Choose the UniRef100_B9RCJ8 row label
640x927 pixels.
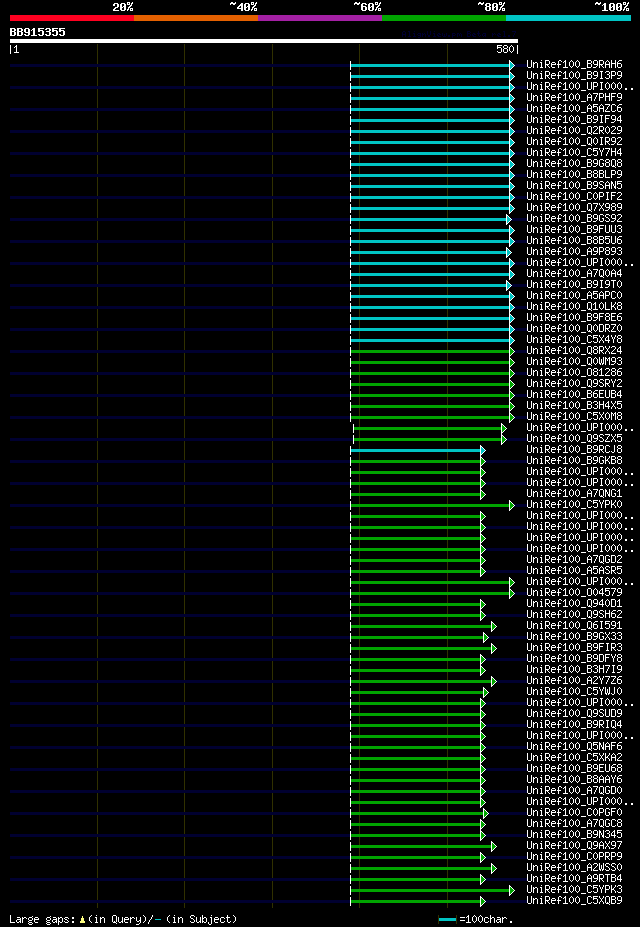(574, 450)
